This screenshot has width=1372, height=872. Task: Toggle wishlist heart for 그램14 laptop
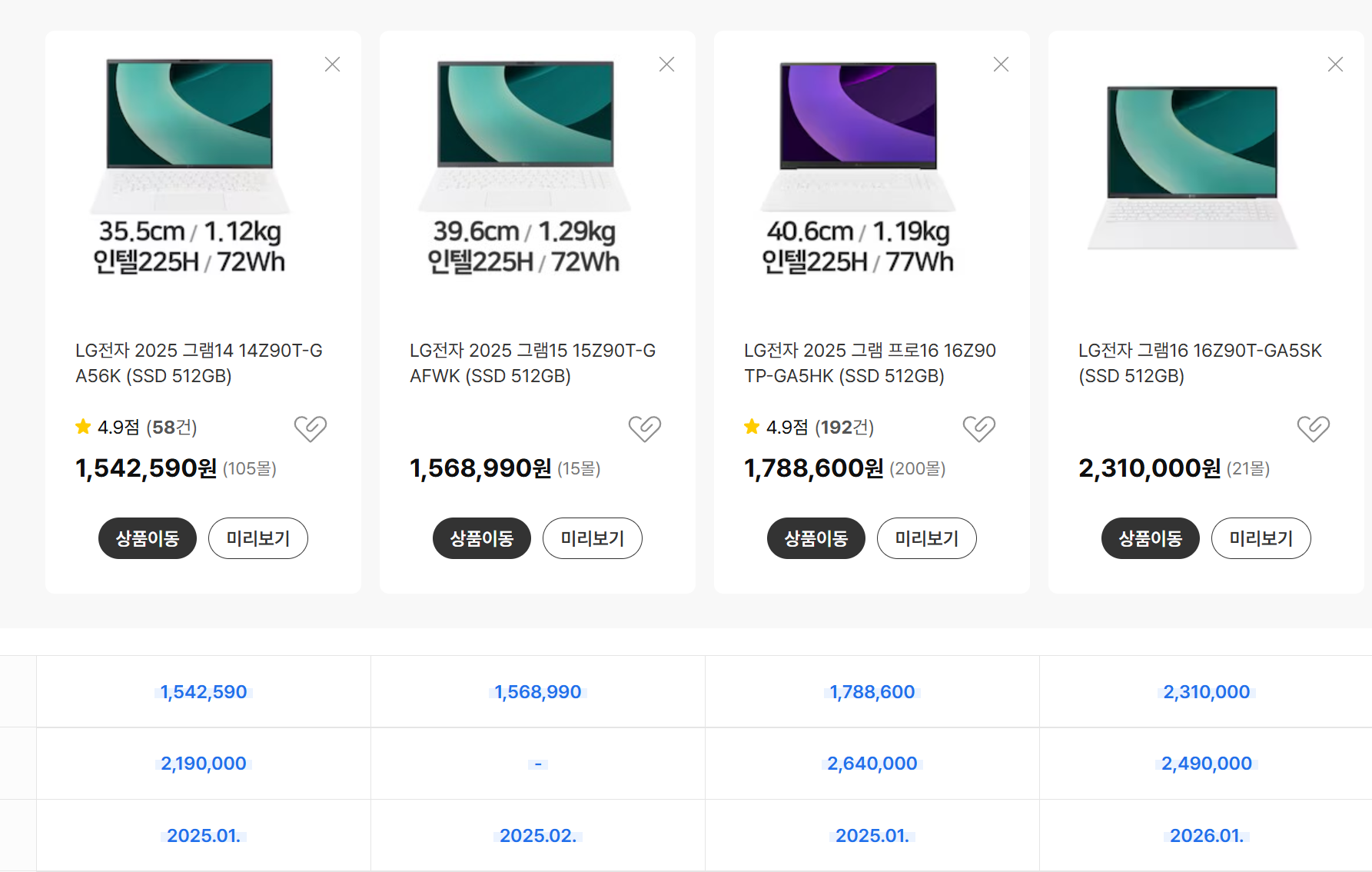(x=311, y=428)
